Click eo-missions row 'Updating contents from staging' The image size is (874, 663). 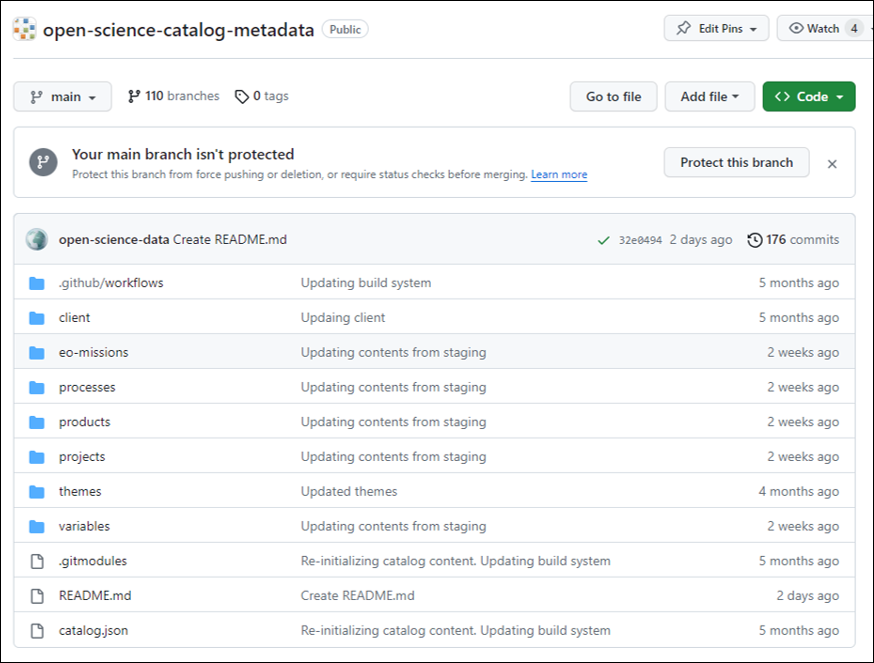point(394,352)
